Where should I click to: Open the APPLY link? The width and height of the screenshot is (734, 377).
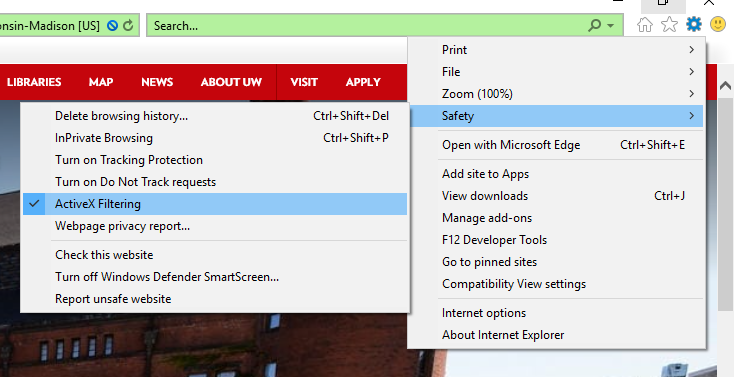(x=363, y=82)
